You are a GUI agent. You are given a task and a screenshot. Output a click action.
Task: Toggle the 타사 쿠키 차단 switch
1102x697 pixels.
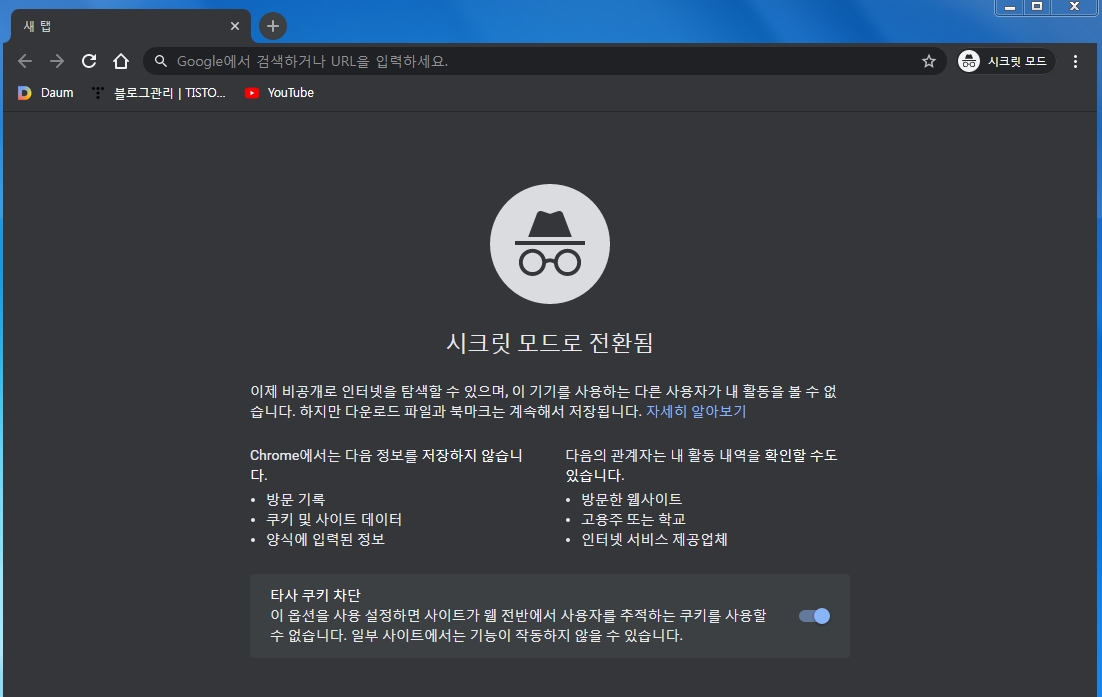click(815, 616)
